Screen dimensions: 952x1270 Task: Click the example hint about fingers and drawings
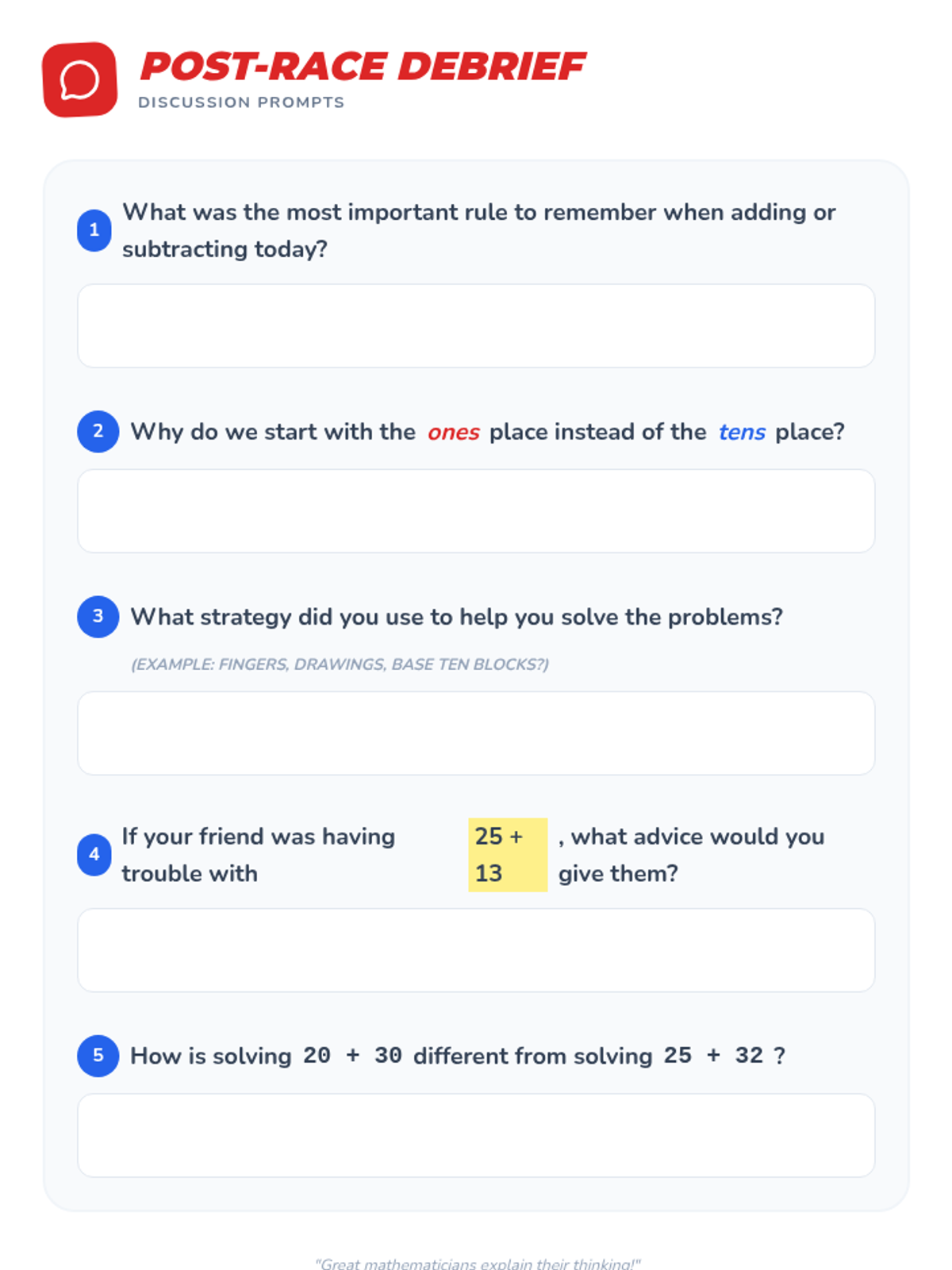coord(340,664)
